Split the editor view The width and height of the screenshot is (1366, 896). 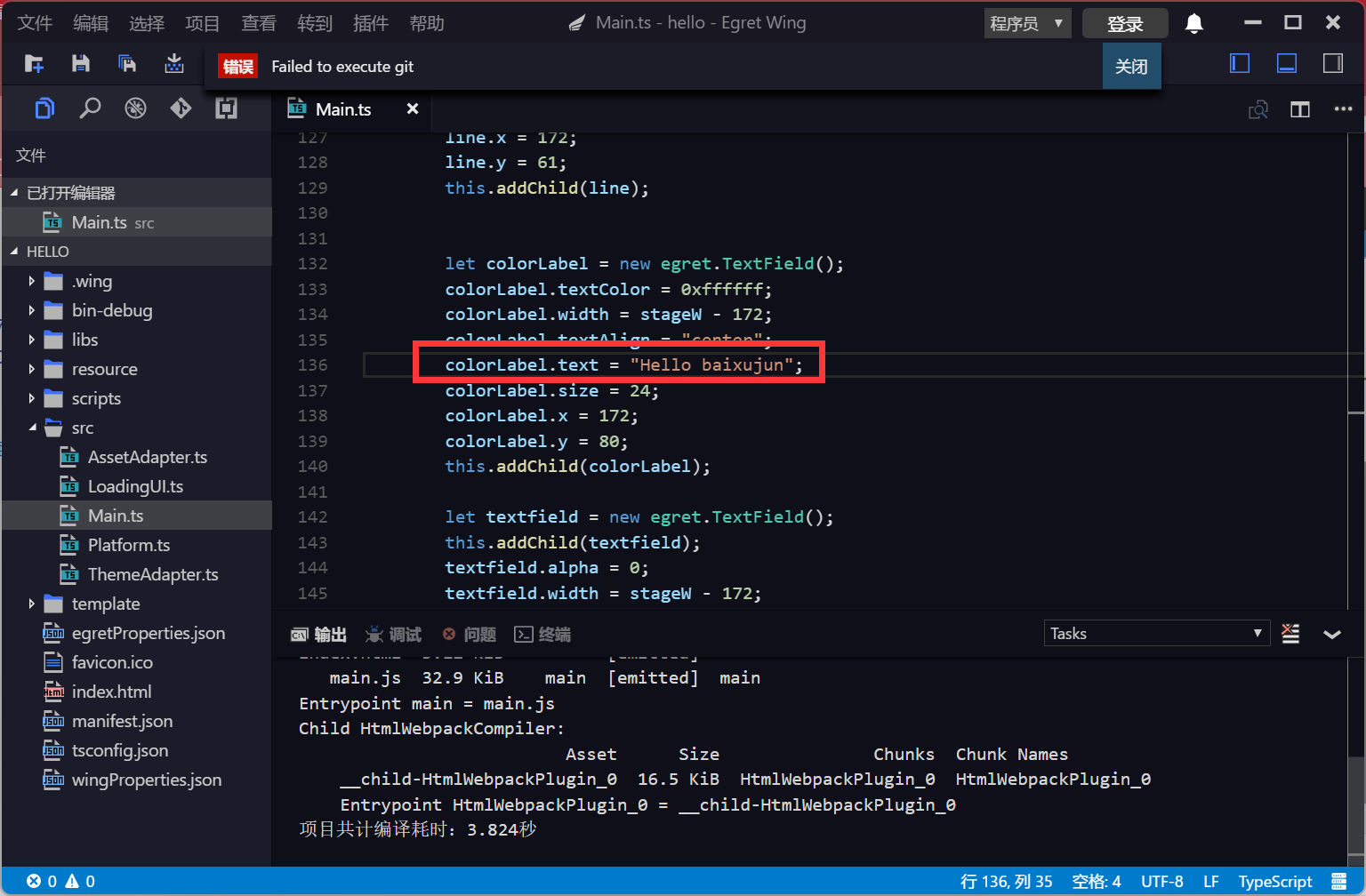pos(1300,109)
